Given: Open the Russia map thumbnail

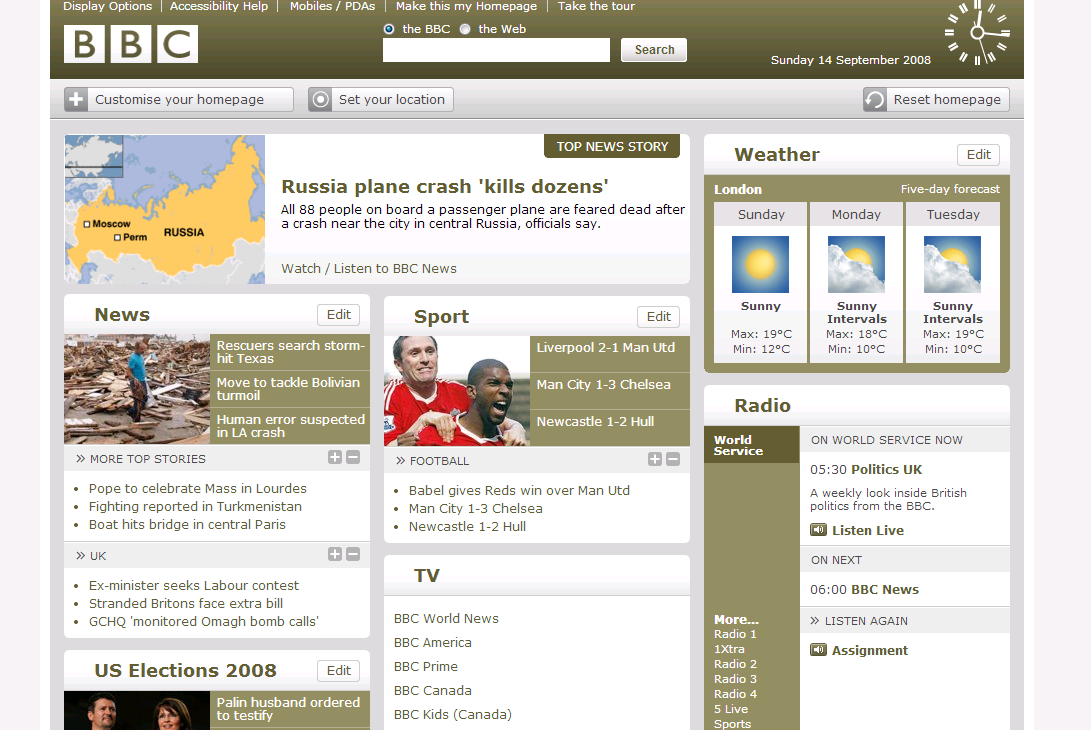Looking at the screenshot, I should [165, 209].
